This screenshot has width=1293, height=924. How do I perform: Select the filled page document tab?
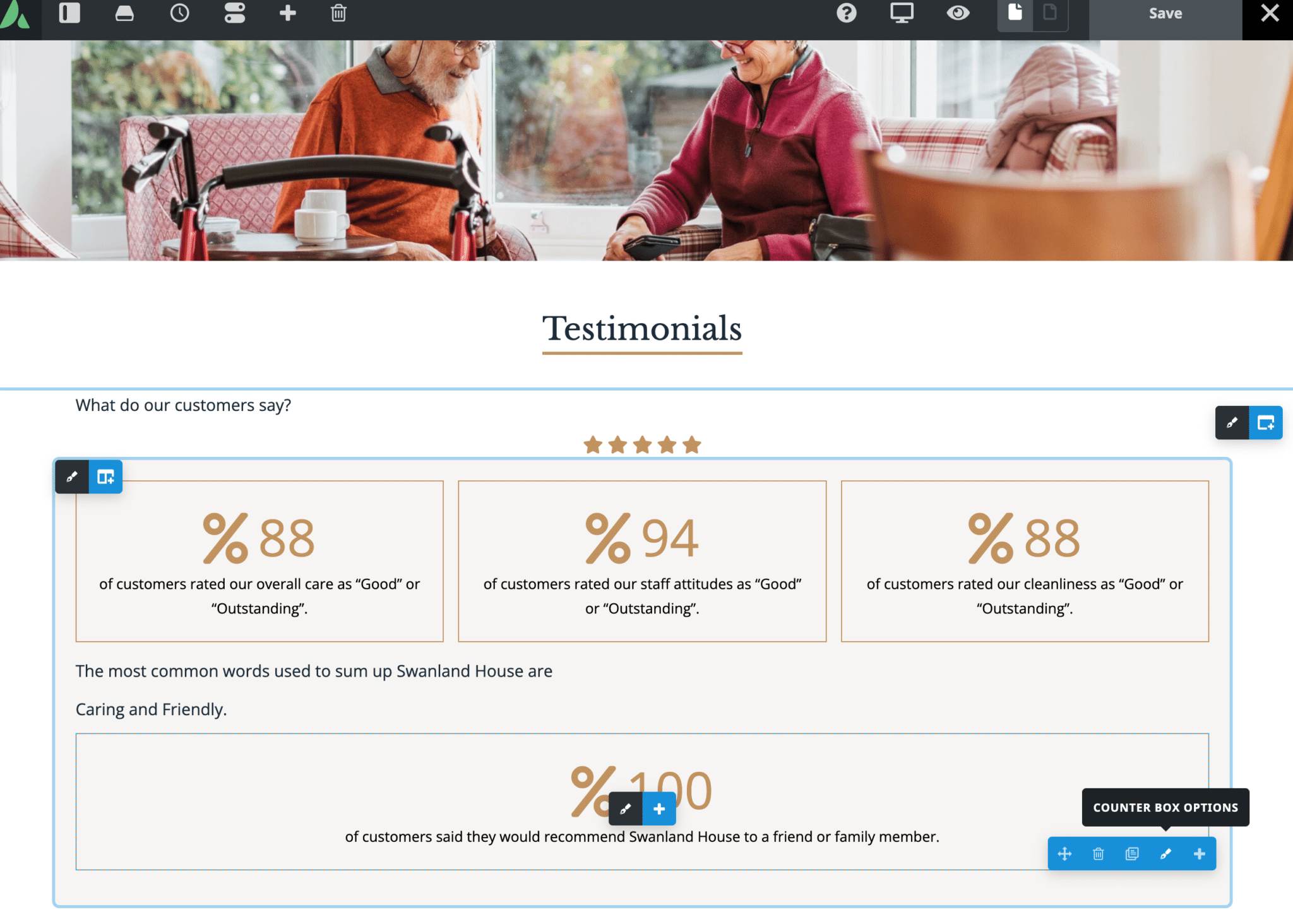coord(1015,13)
